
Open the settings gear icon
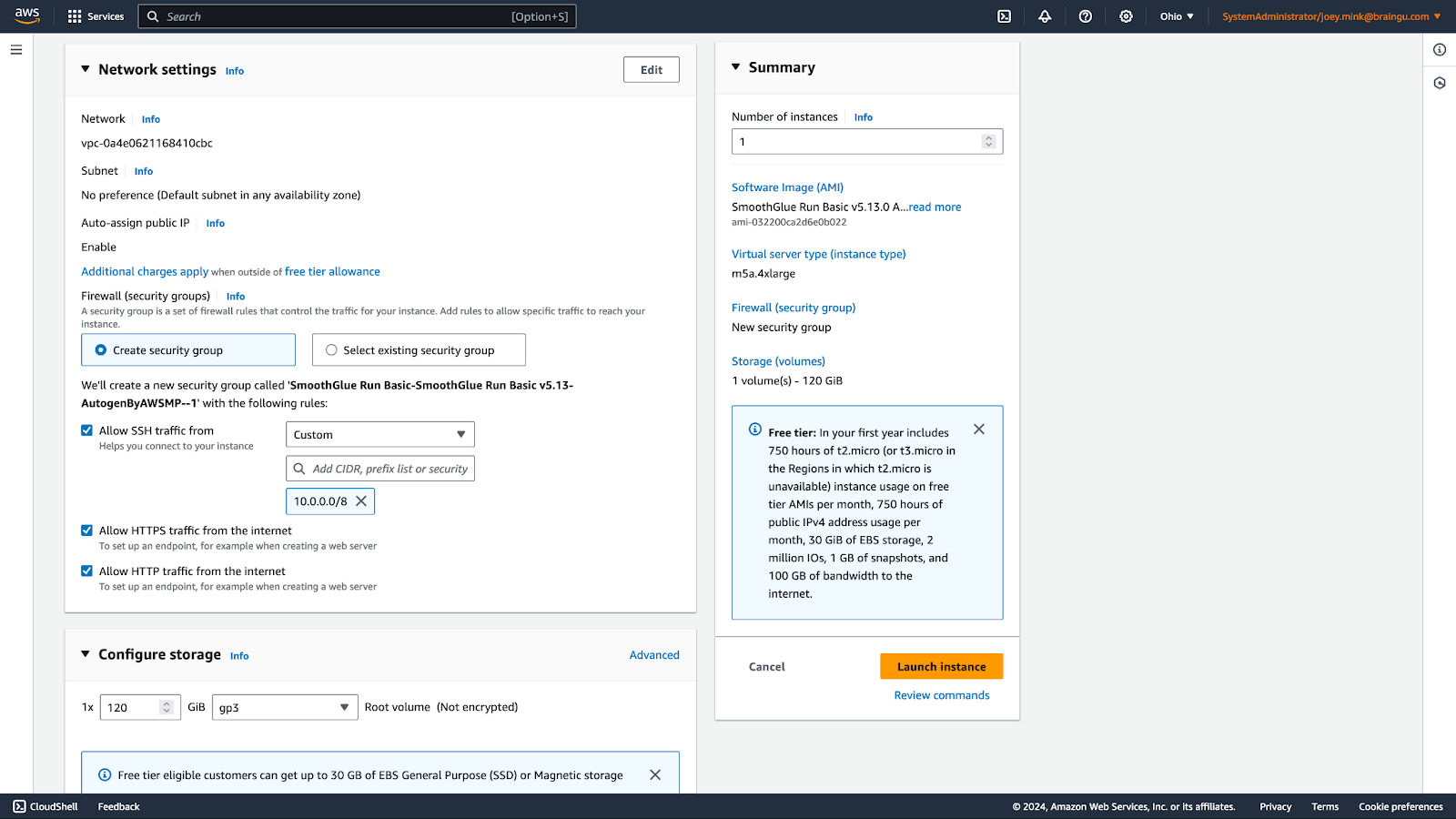tap(1126, 16)
